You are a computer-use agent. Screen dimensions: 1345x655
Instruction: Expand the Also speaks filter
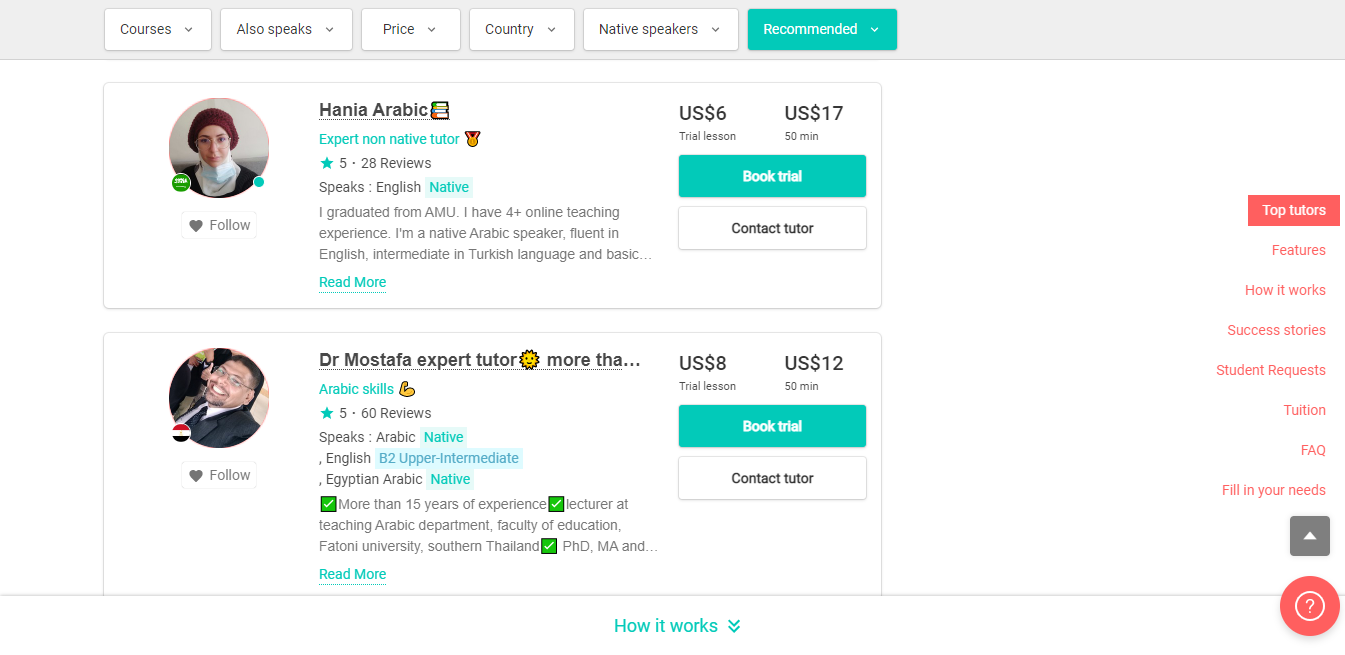point(286,29)
